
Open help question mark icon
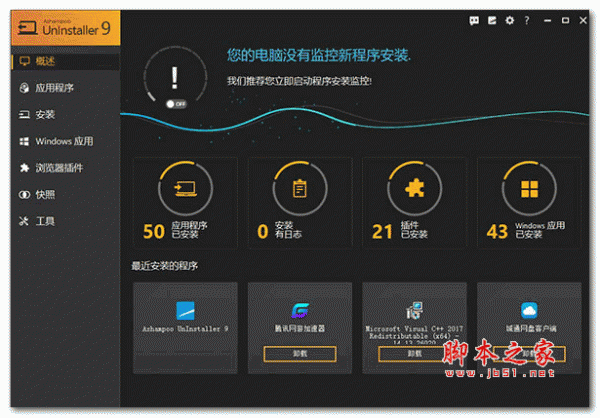(x=527, y=20)
